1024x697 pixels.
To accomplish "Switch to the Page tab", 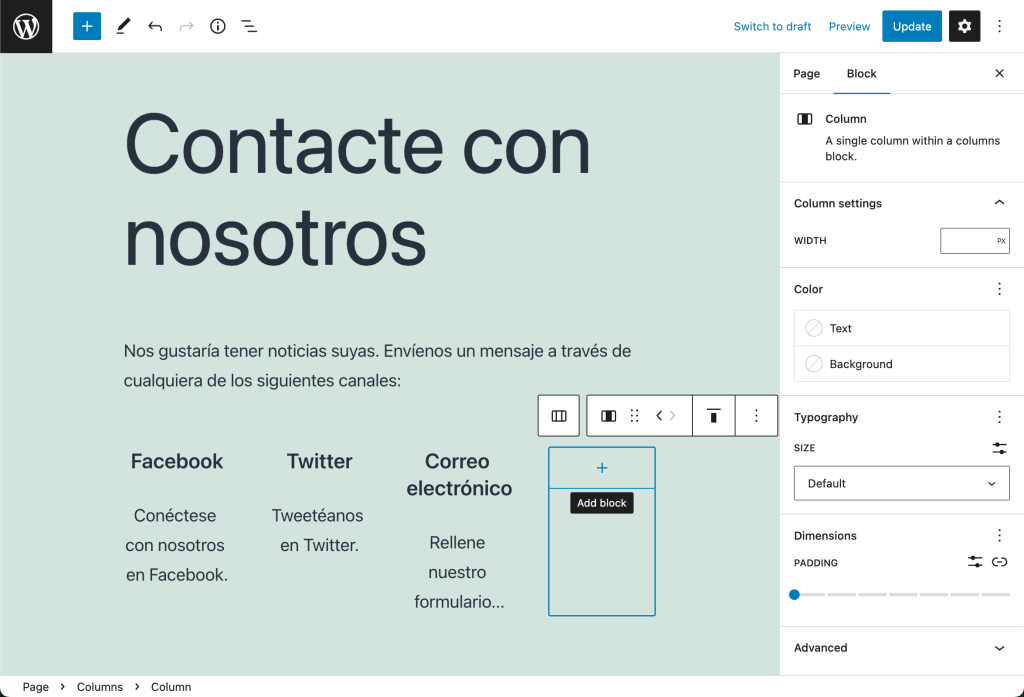I will [x=806, y=73].
